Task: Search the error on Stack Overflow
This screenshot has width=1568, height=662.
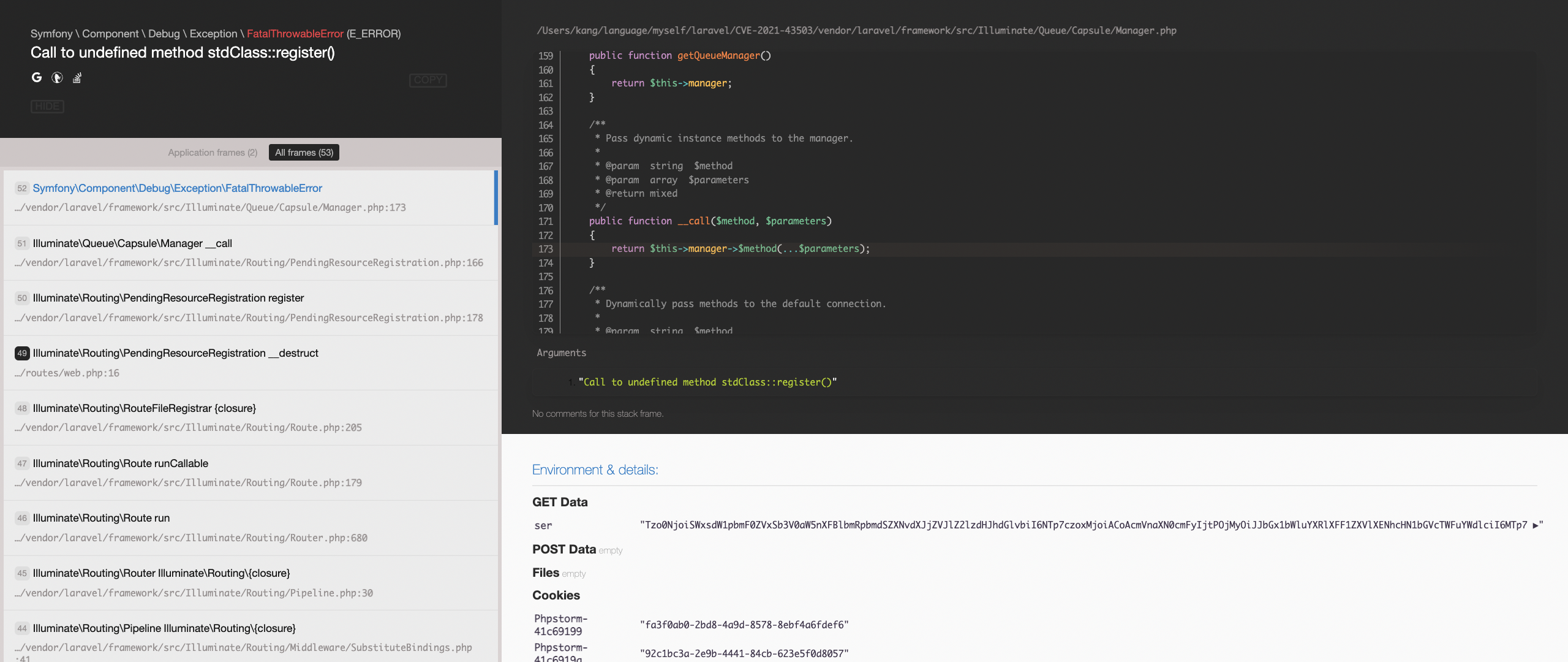Action: coord(77,78)
